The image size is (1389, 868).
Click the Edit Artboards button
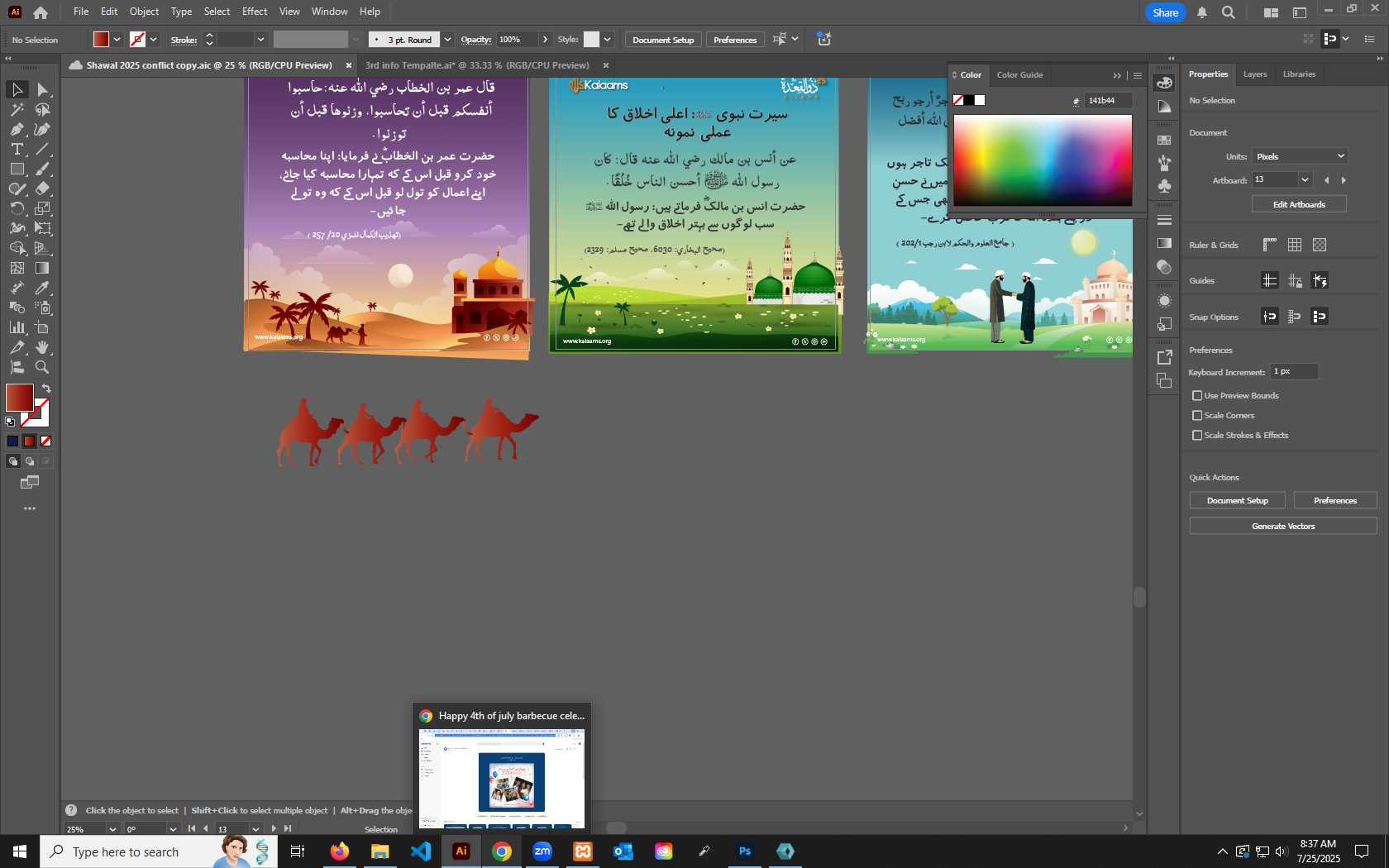point(1299,204)
